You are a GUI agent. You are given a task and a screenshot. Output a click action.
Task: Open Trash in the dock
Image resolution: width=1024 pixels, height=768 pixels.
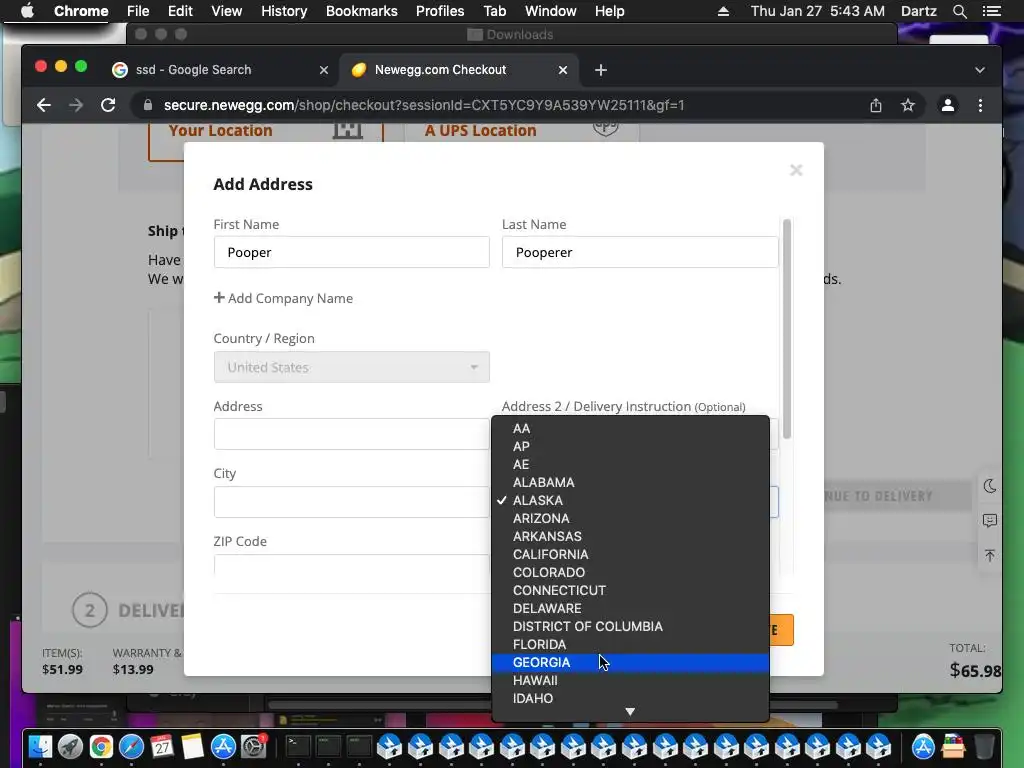click(984, 746)
